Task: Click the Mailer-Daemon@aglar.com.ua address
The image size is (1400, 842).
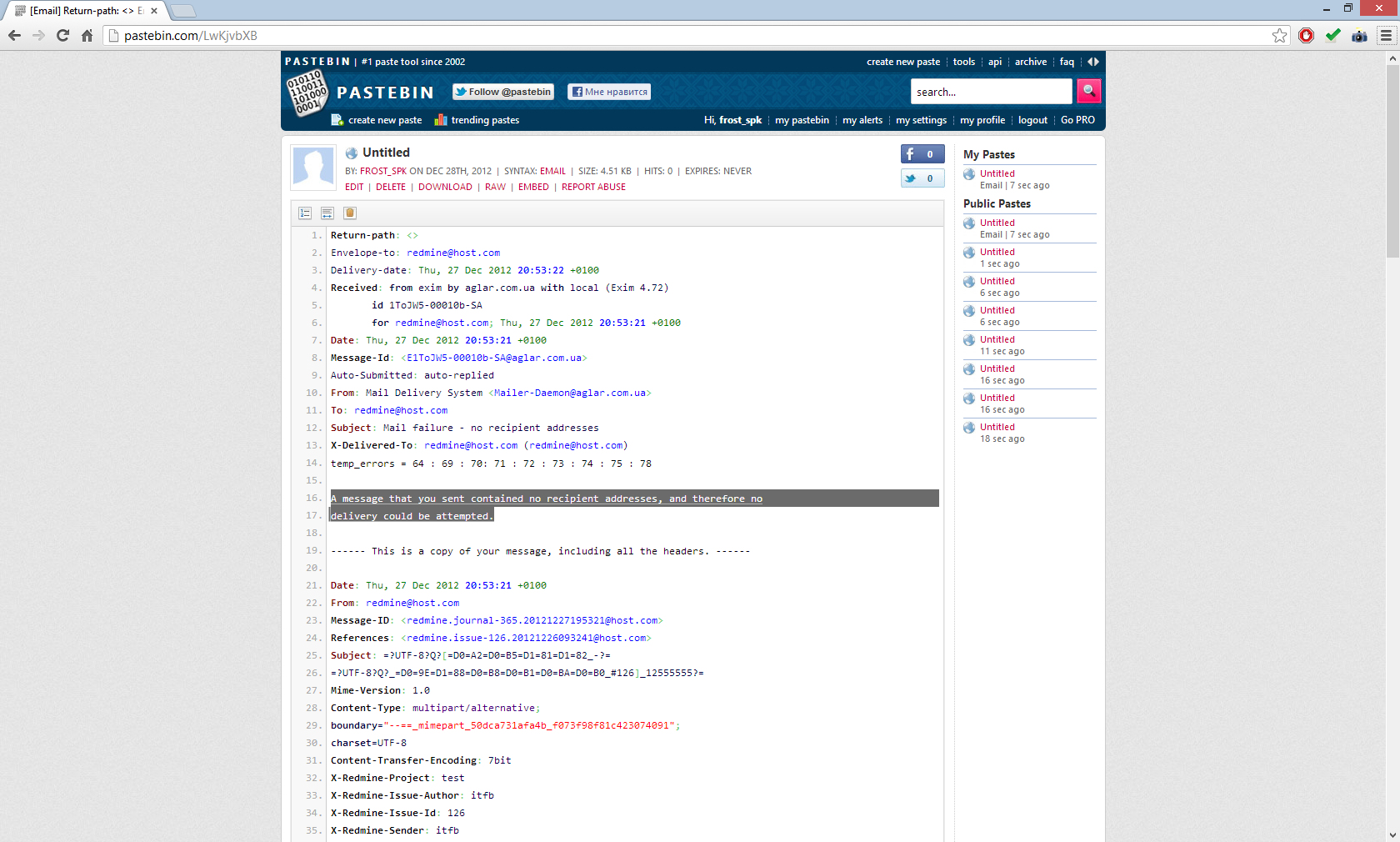Action: tap(569, 393)
